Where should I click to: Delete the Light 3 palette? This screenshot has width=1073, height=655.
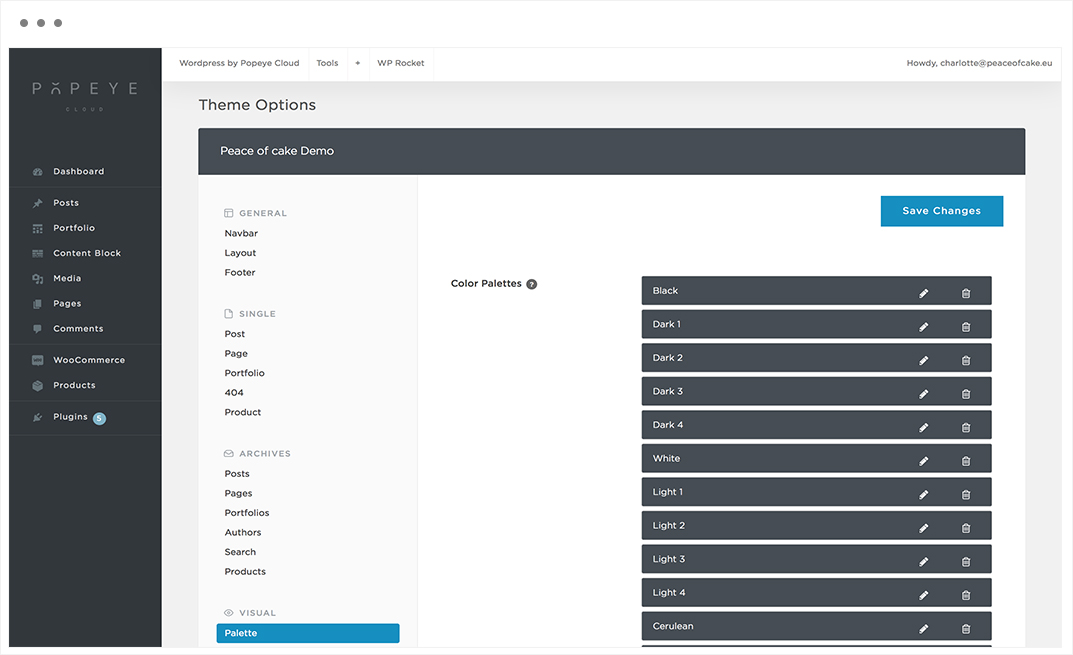click(x=966, y=562)
